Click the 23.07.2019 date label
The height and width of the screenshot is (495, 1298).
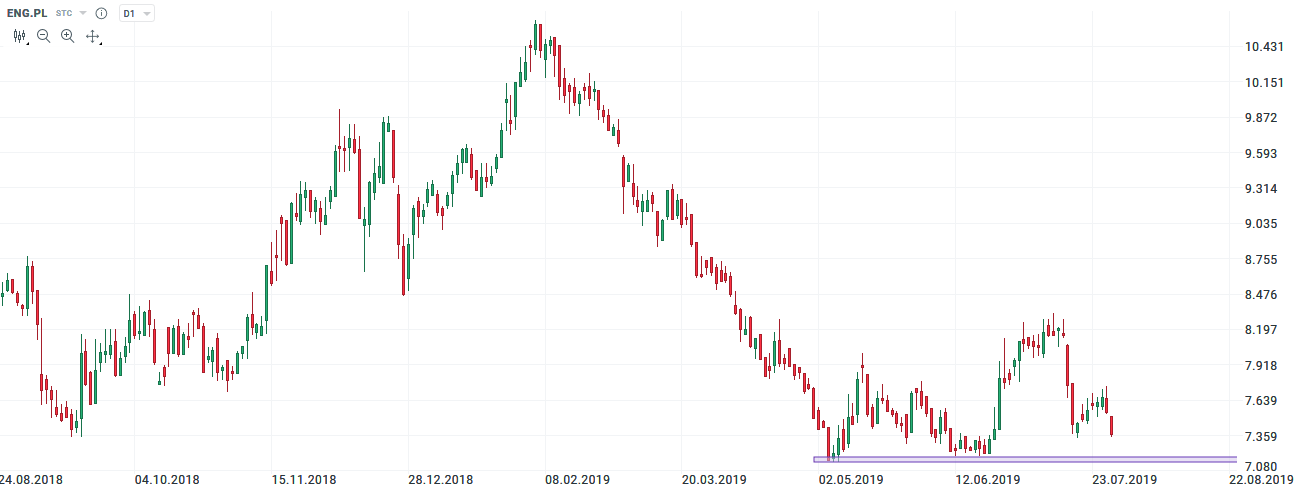pos(1123,480)
